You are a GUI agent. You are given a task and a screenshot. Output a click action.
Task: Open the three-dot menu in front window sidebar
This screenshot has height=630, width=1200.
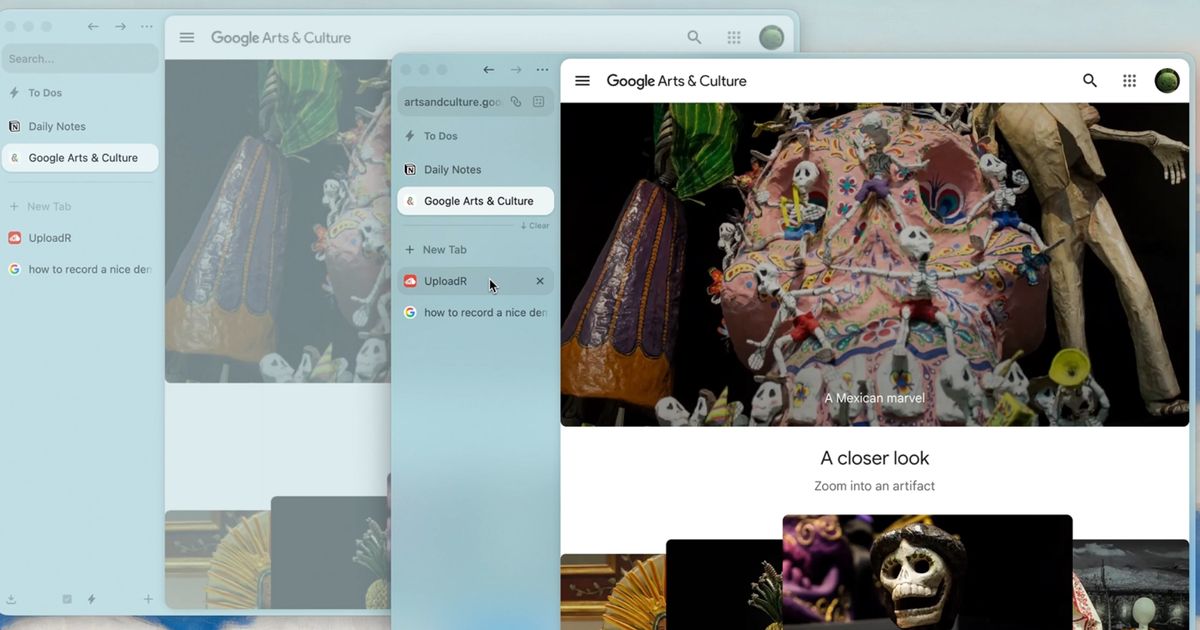click(x=542, y=70)
